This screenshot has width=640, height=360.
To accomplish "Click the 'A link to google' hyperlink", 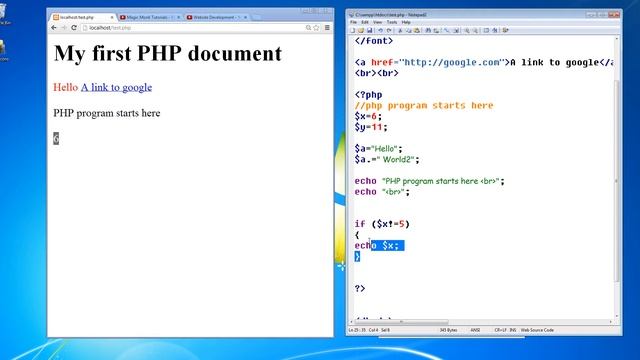I will pyautogui.click(x=116, y=87).
